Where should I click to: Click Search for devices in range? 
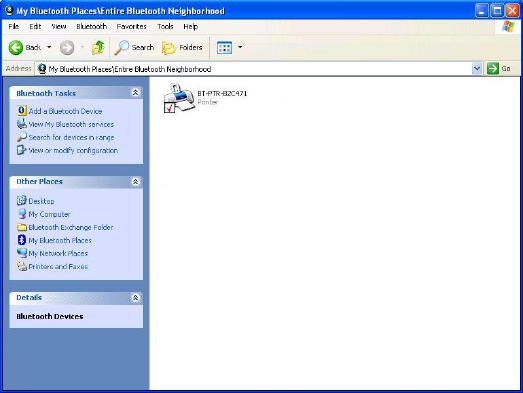pos(71,137)
